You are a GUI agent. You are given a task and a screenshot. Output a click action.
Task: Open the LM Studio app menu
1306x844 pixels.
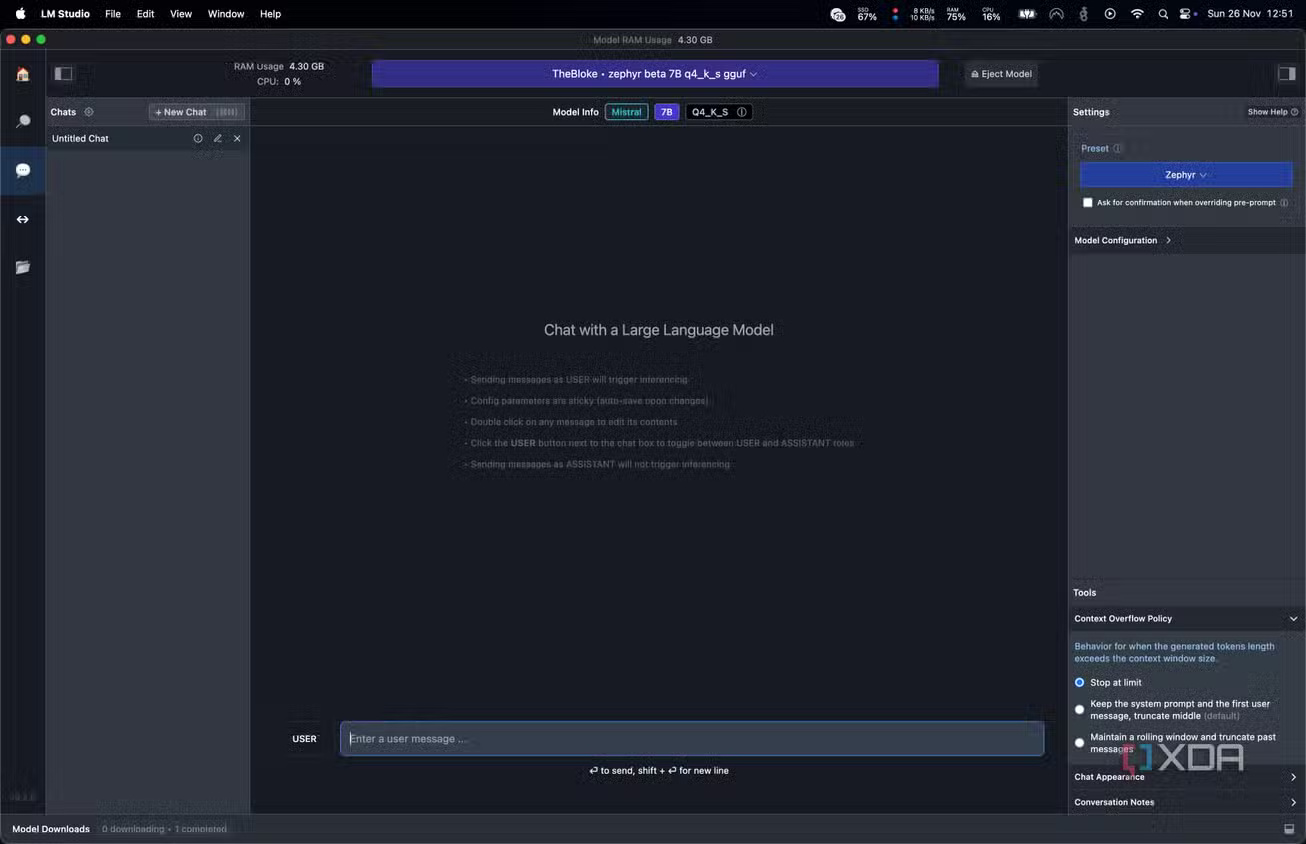point(65,14)
